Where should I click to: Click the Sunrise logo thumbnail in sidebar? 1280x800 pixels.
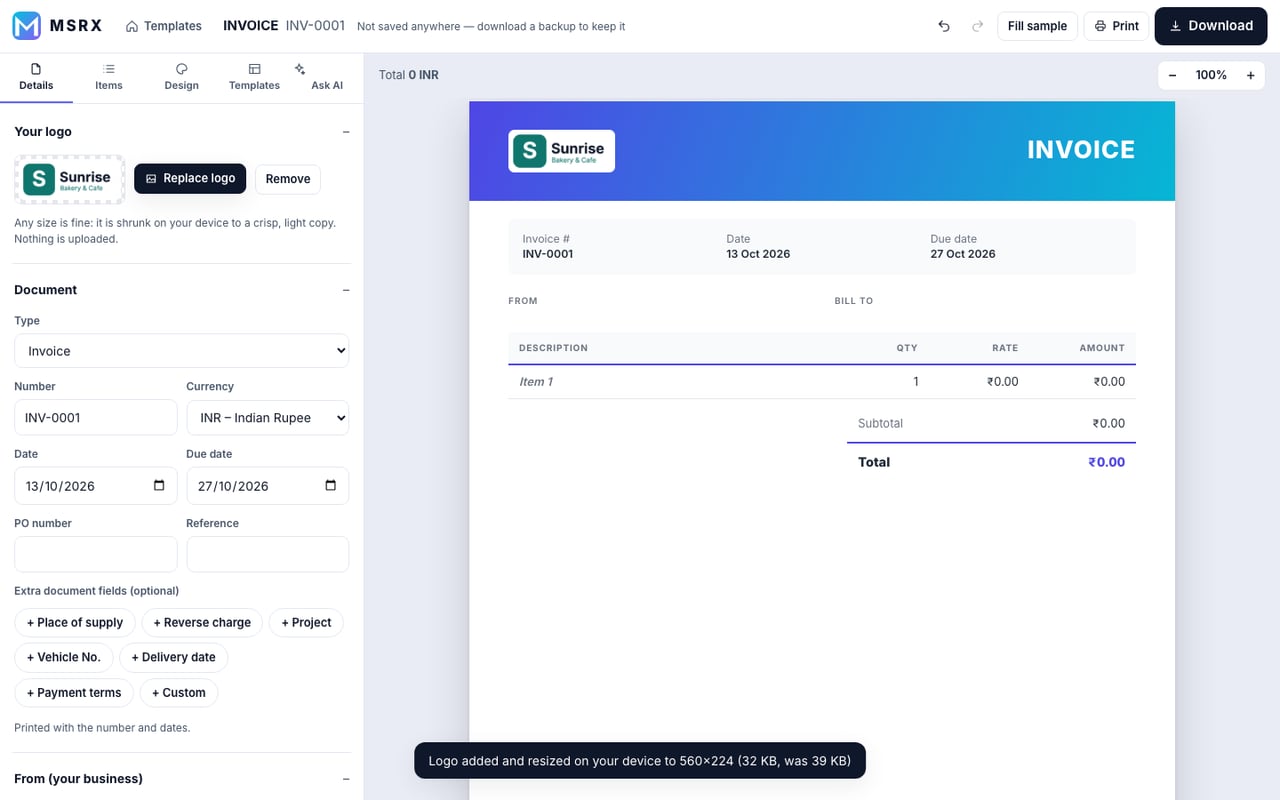coord(69,179)
